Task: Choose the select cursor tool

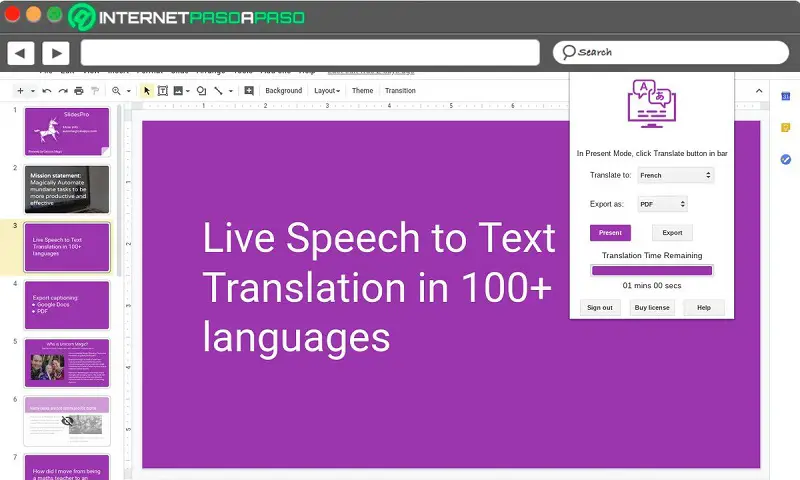Action: (x=147, y=91)
